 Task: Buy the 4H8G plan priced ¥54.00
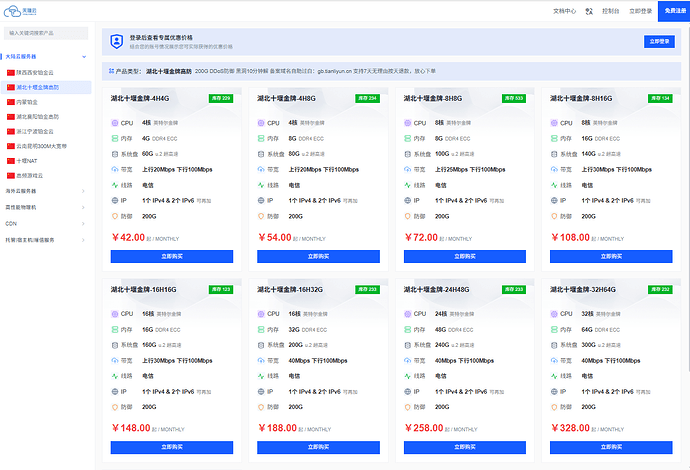[318, 257]
